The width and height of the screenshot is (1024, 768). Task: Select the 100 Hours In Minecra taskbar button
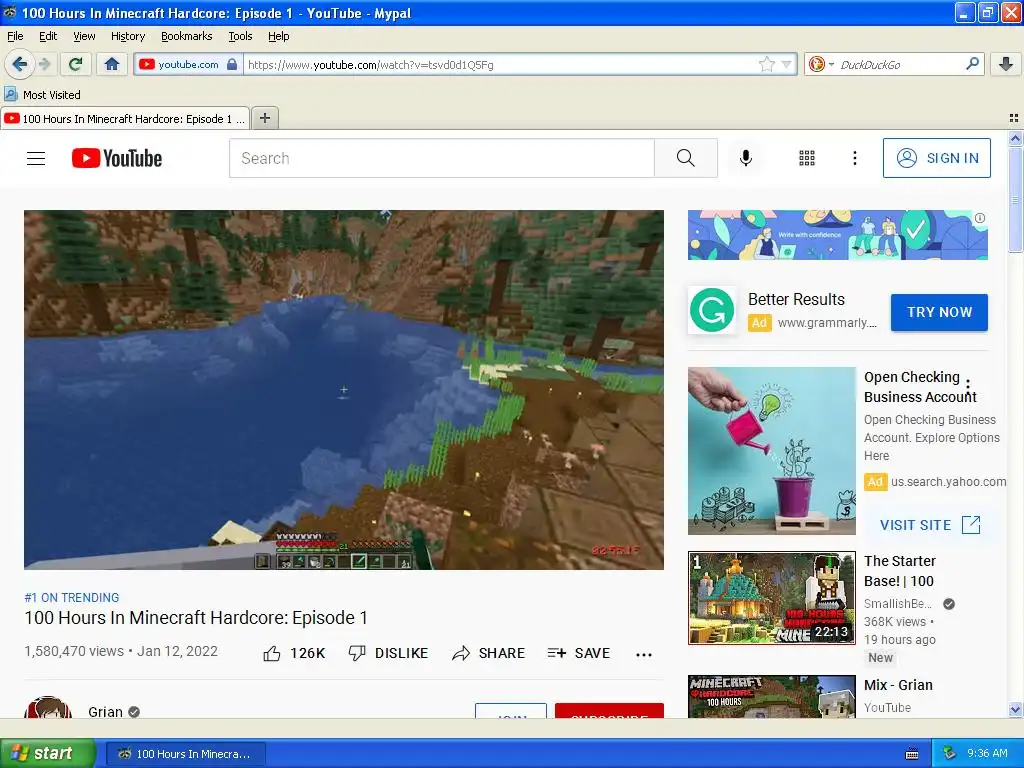pyautogui.click(x=185, y=754)
